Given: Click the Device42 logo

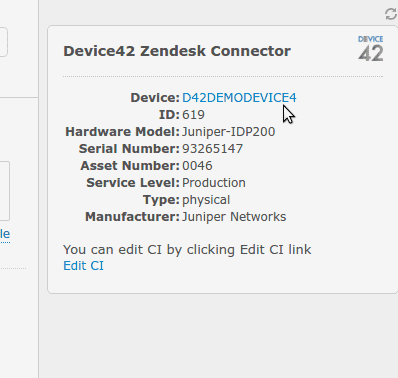Looking at the screenshot, I should pyautogui.click(x=371, y=49).
